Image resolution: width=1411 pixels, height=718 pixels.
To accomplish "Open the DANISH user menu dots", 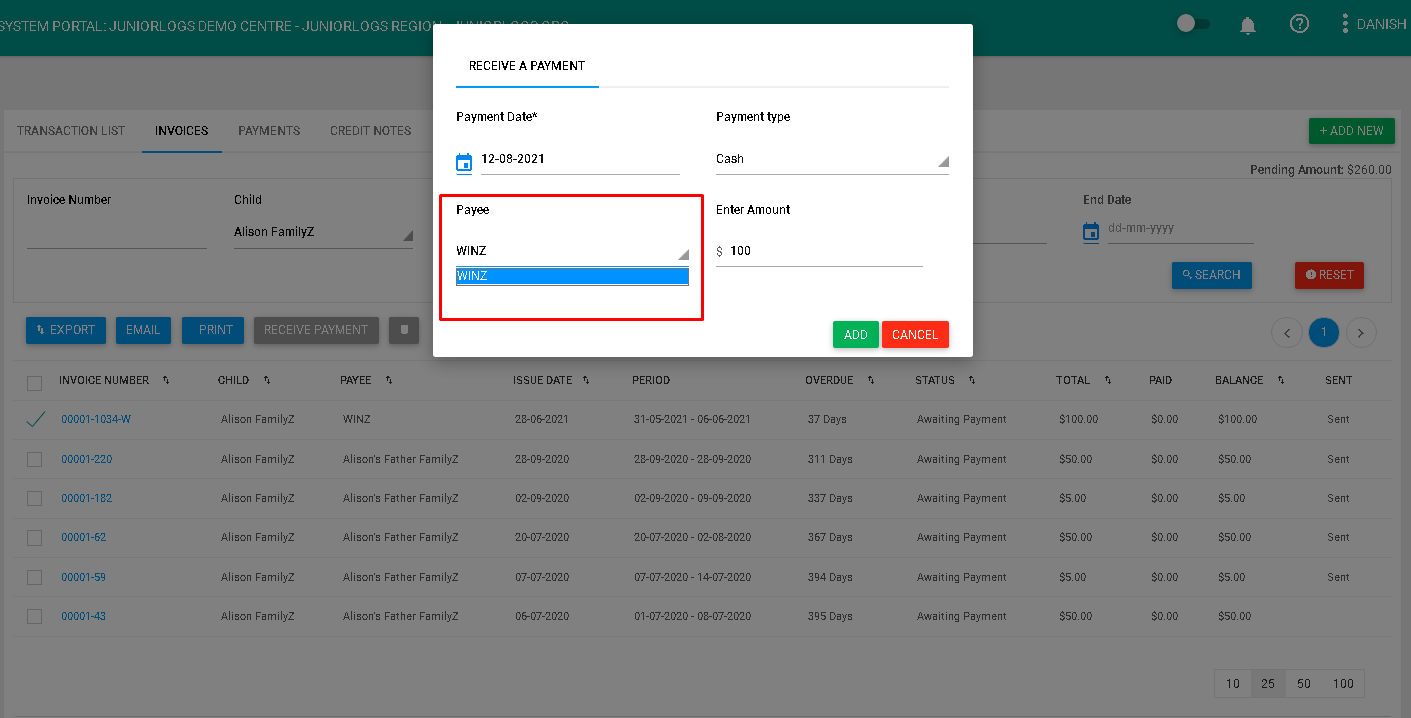I will pyautogui.click(x=1345, y=24).
